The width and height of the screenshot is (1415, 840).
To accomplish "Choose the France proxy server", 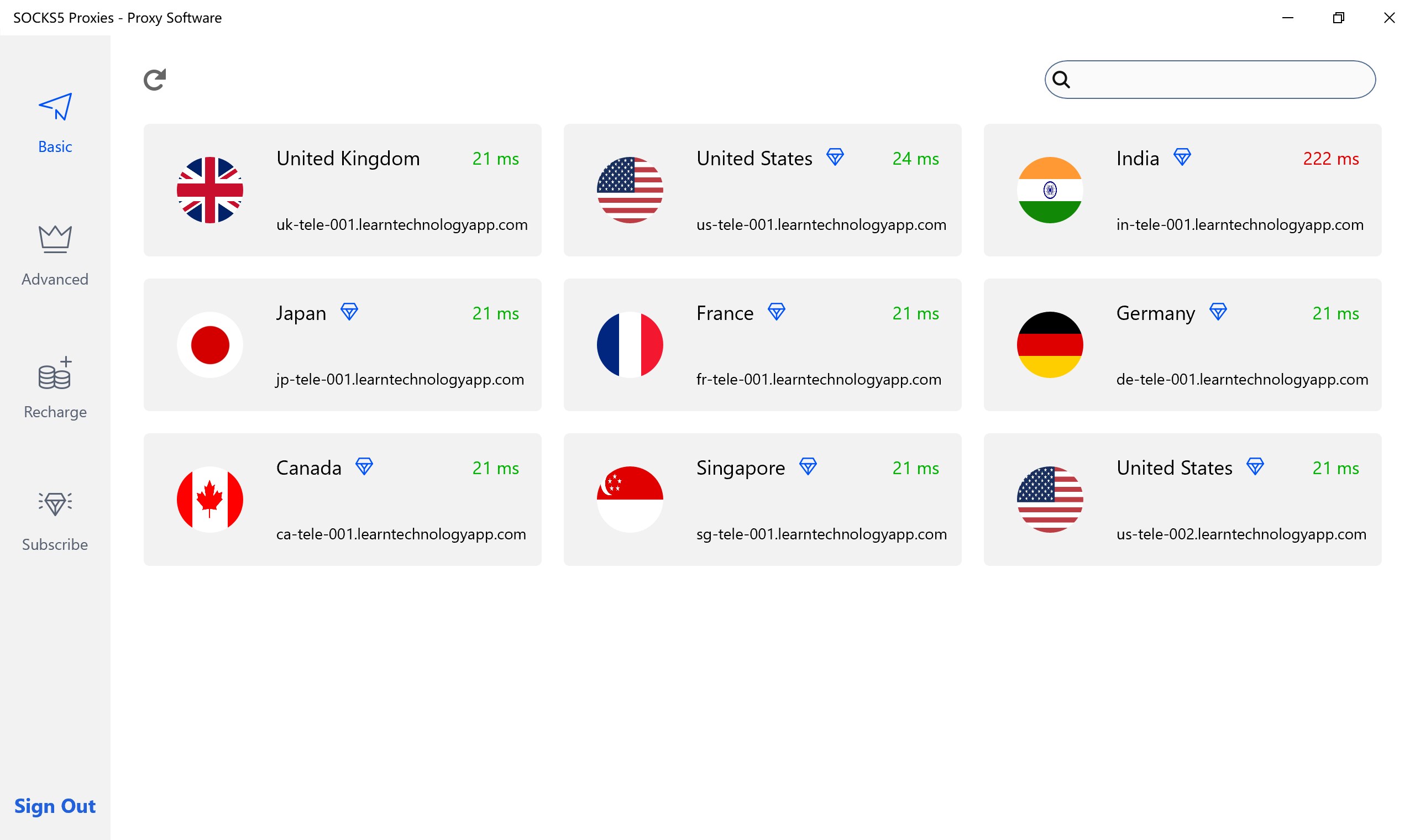I will point(762,345).
